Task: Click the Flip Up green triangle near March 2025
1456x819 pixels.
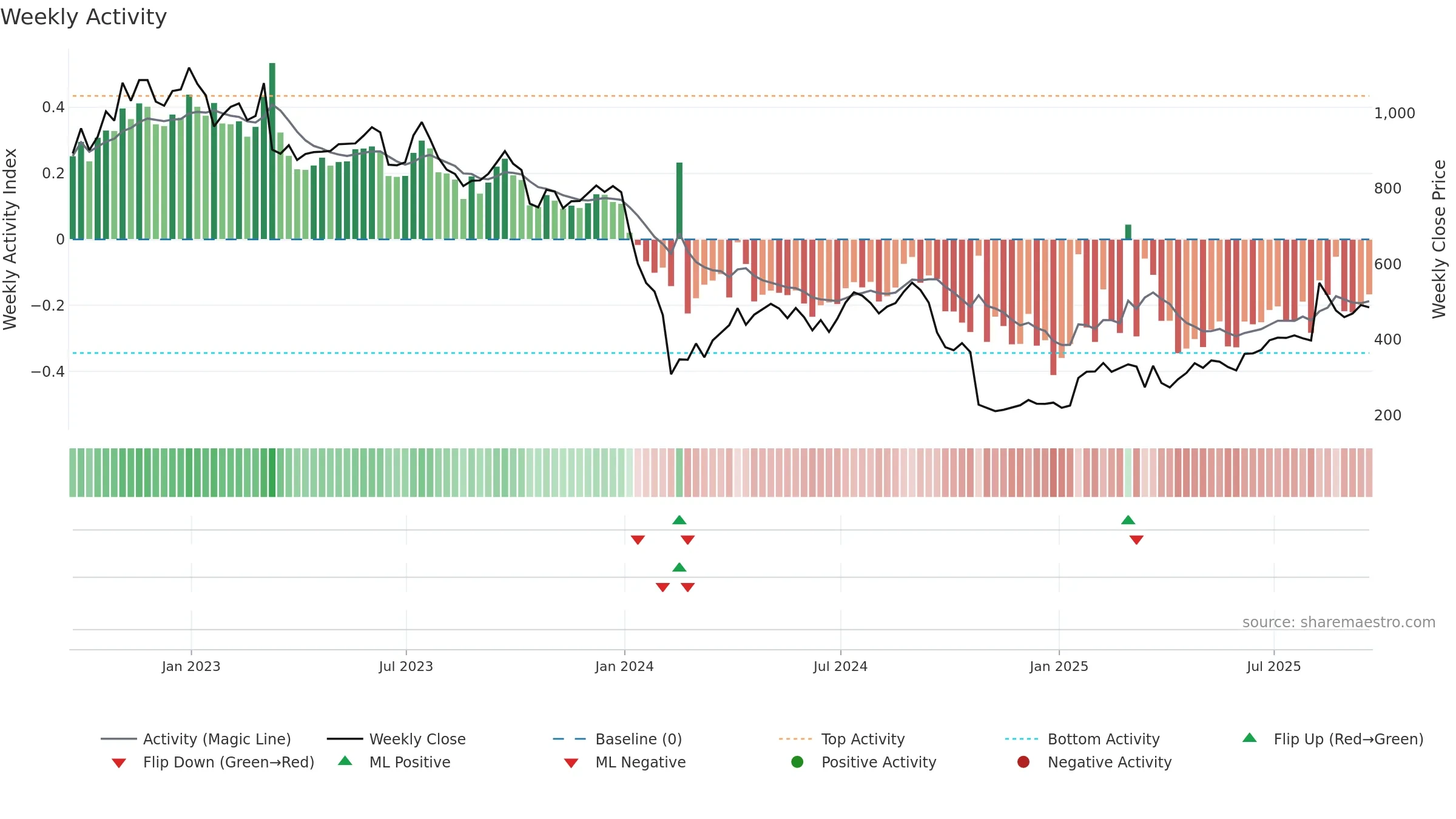Action: (1128, 520)
